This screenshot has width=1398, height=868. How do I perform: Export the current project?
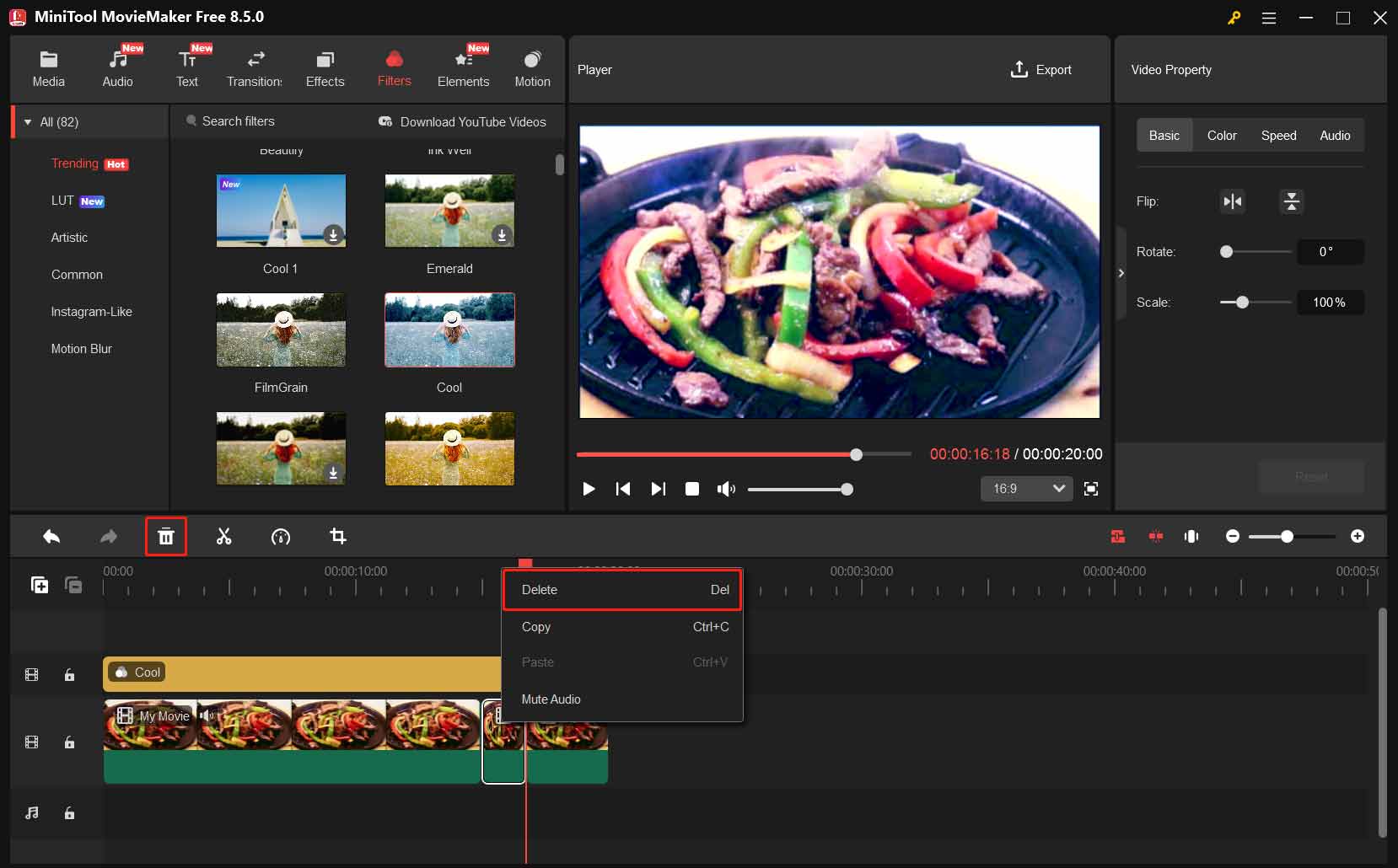coord(1041,70)
